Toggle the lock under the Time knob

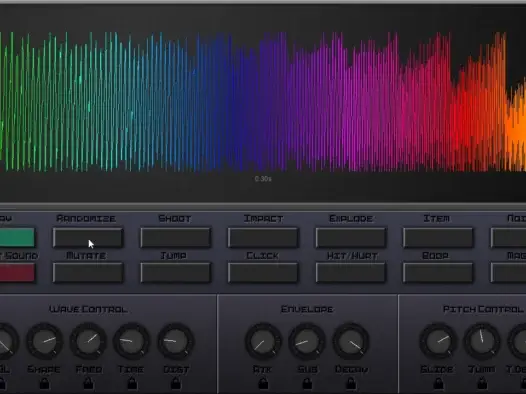click(x=132, y=383)
